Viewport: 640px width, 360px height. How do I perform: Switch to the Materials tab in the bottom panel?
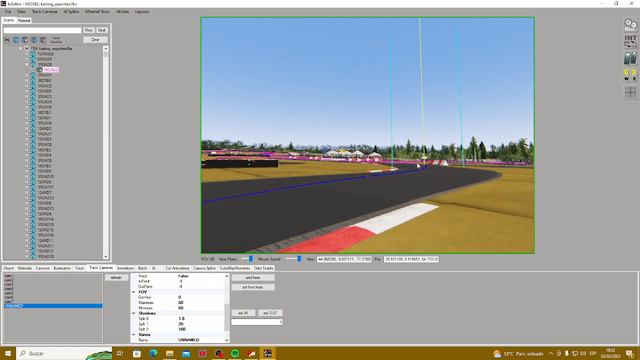click(25, 268)
